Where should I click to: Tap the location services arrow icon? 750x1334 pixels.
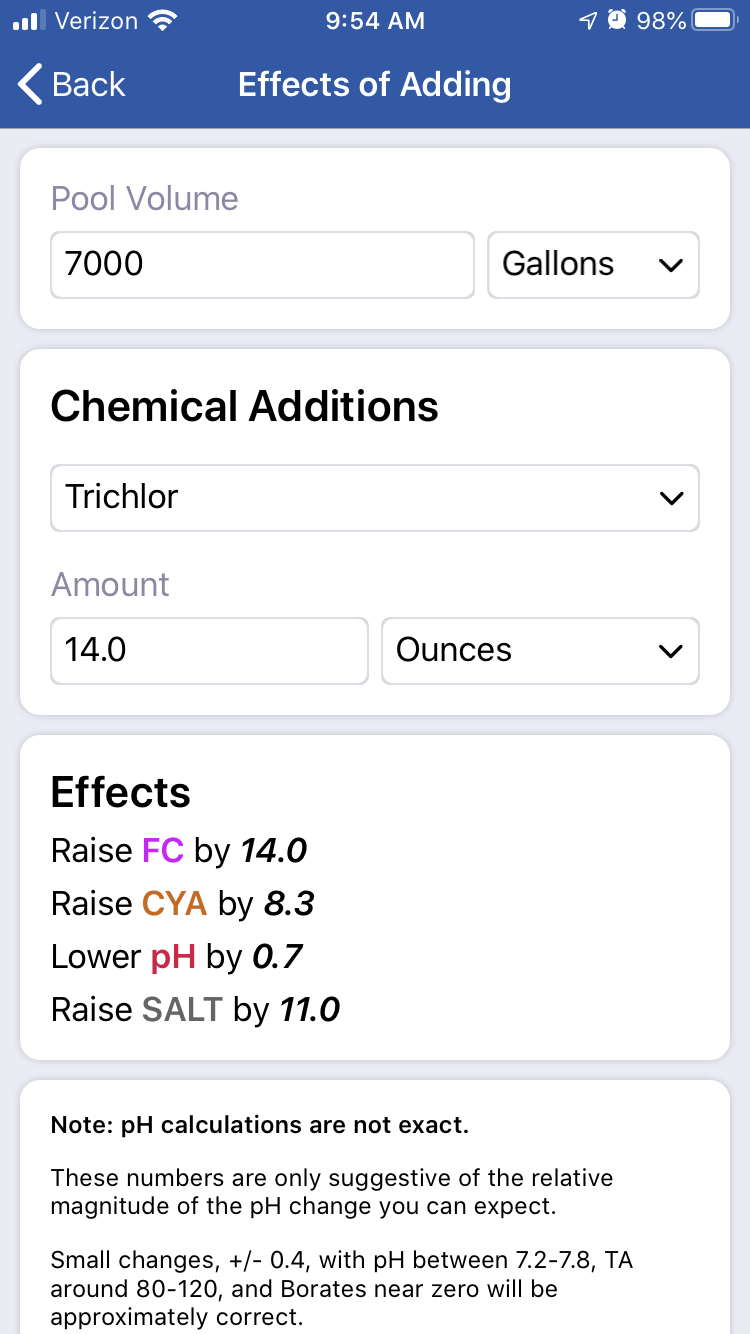(588, 21)
